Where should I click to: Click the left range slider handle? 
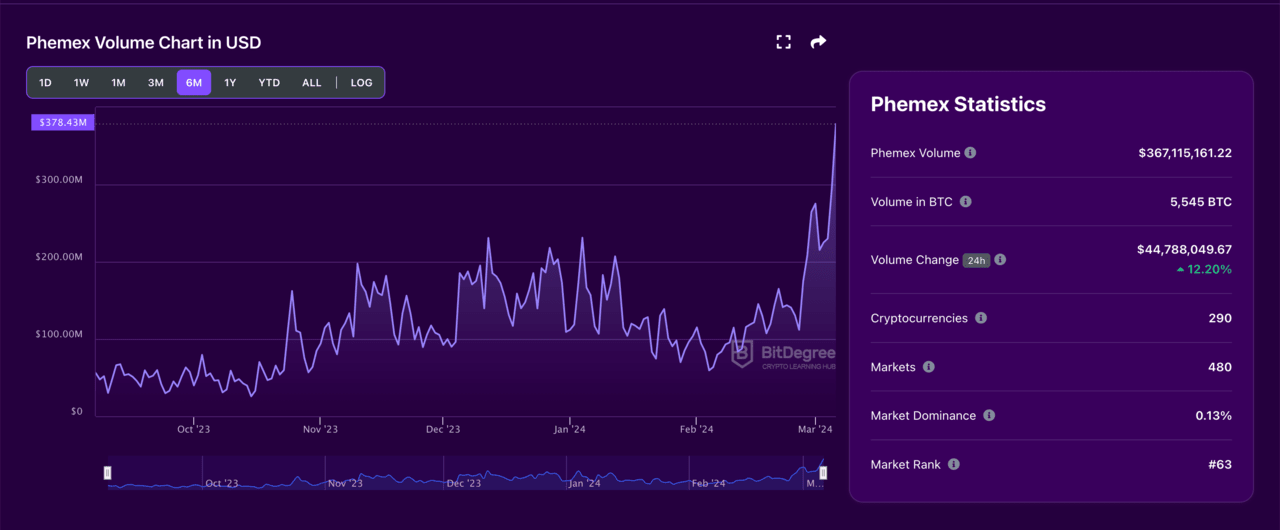tap(108, 472)
